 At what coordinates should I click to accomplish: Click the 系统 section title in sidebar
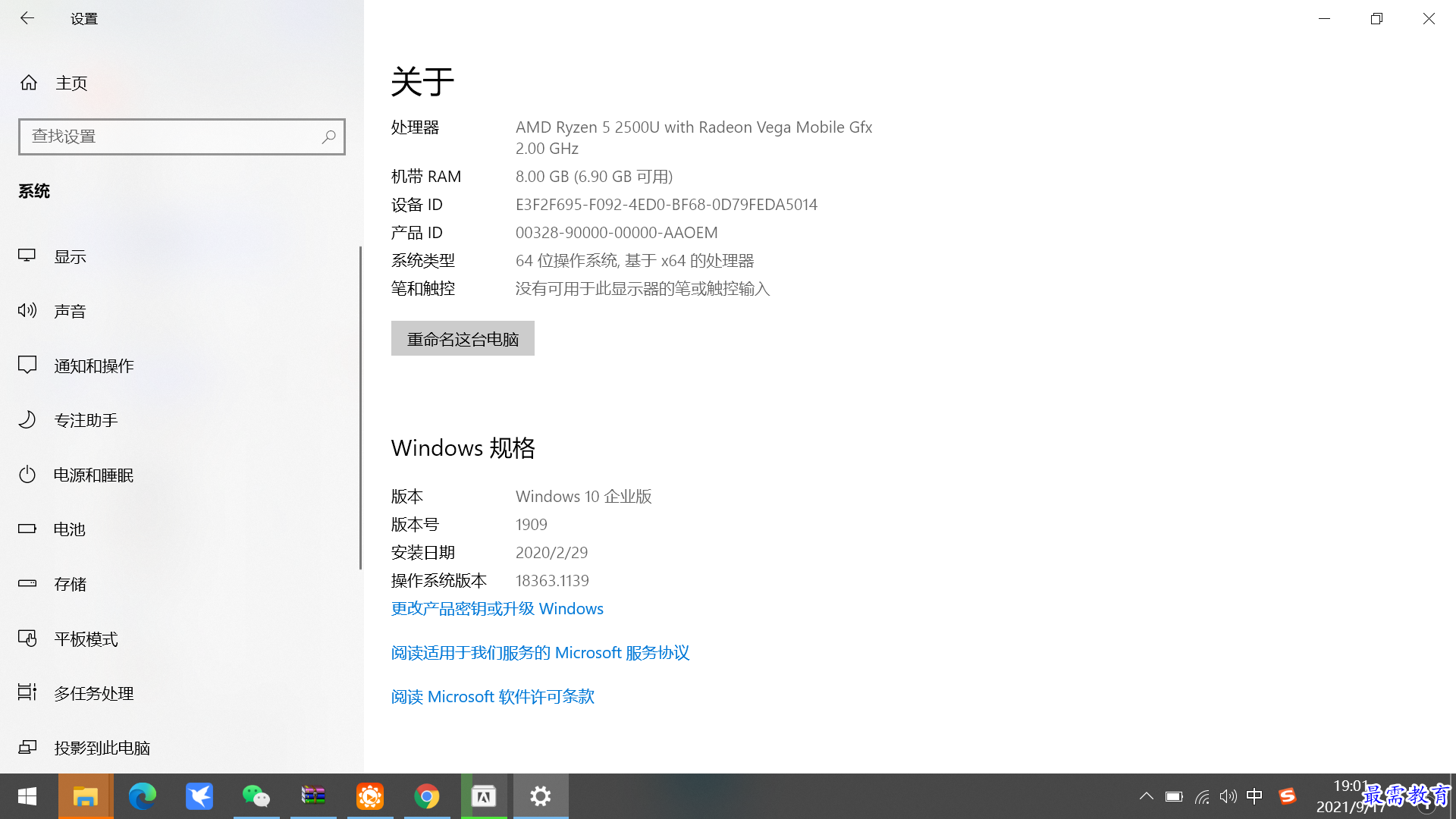[34, 191]
